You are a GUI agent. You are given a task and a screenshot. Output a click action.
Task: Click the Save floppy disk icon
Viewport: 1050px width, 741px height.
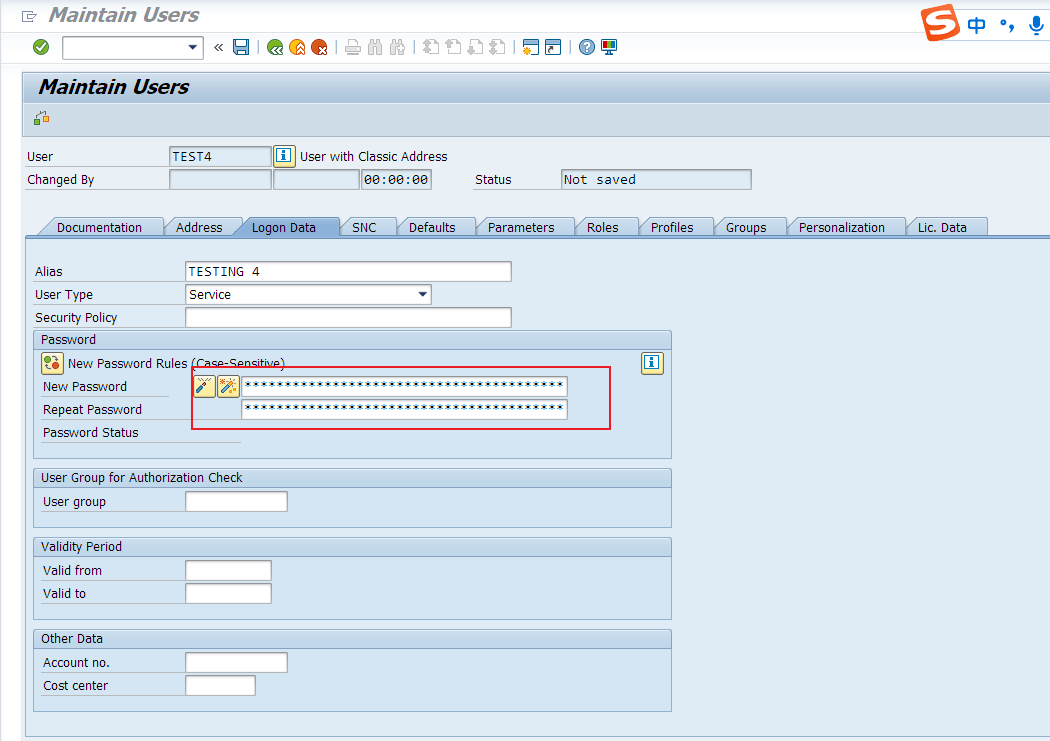[241, 47]
